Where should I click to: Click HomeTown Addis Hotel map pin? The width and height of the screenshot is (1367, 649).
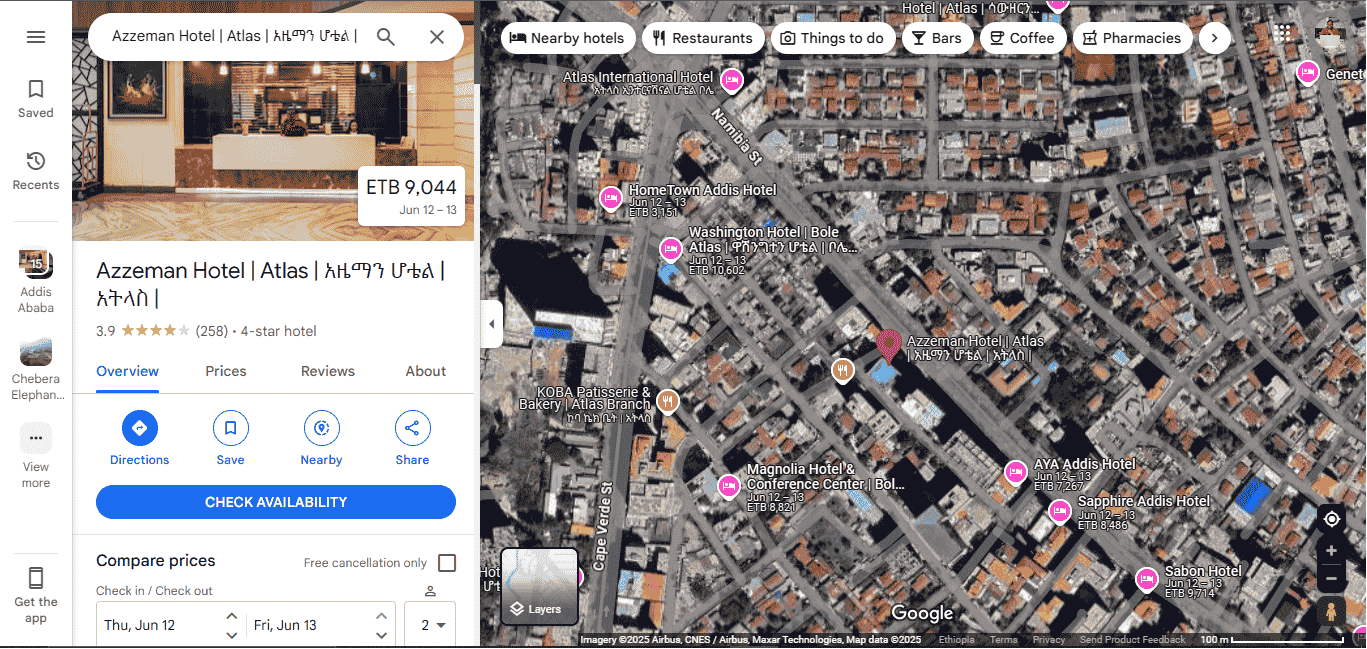click(611, 198)
